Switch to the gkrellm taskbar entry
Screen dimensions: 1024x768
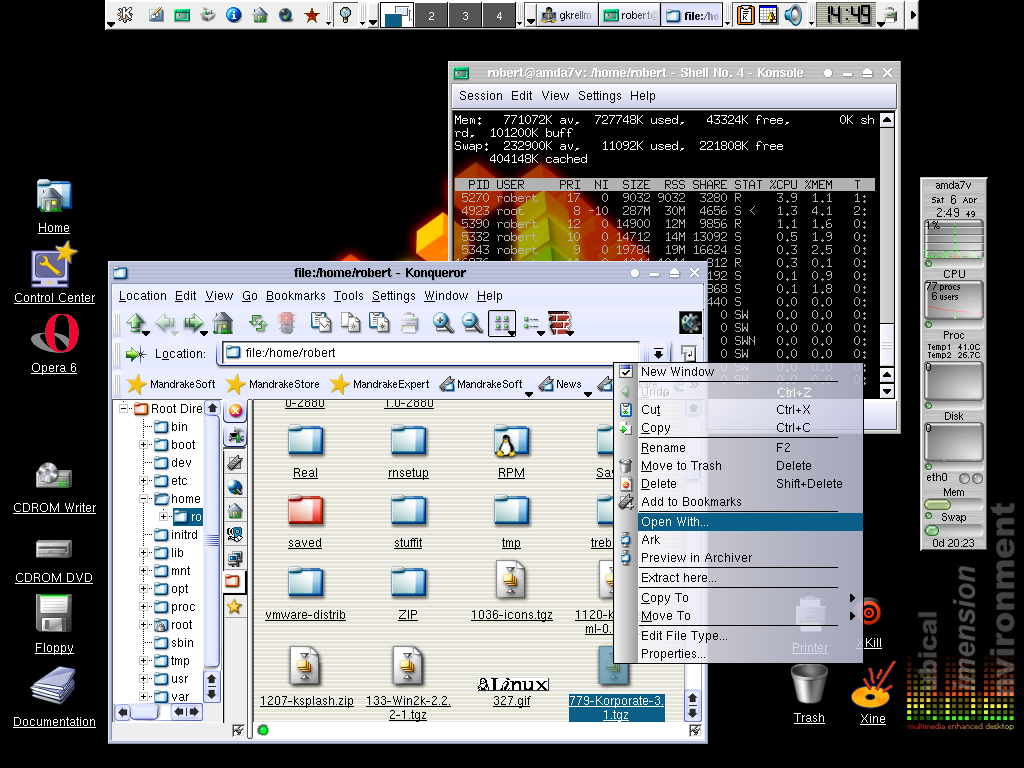coord(568,15)
